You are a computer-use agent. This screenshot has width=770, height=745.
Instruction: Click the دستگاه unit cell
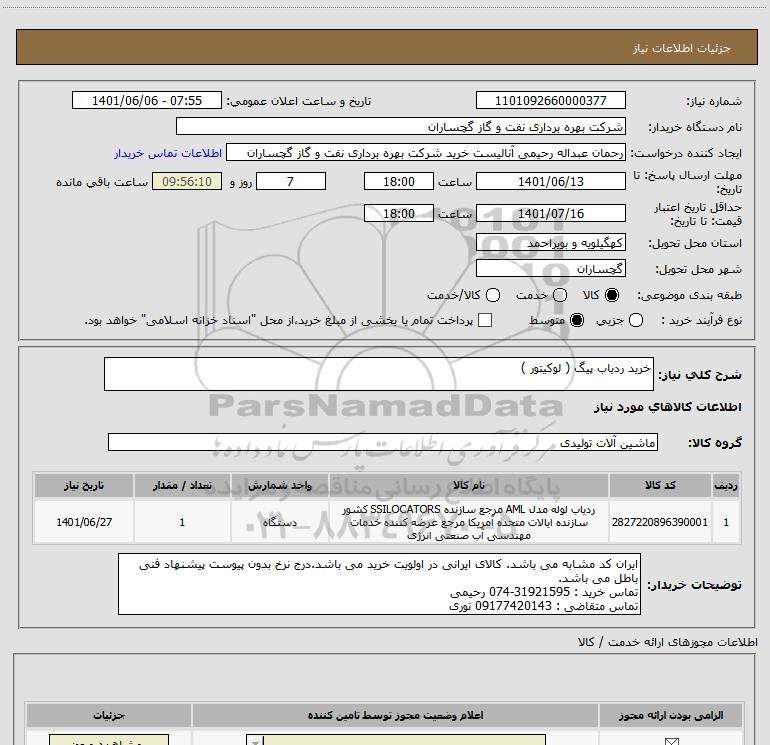pos(280,522)
